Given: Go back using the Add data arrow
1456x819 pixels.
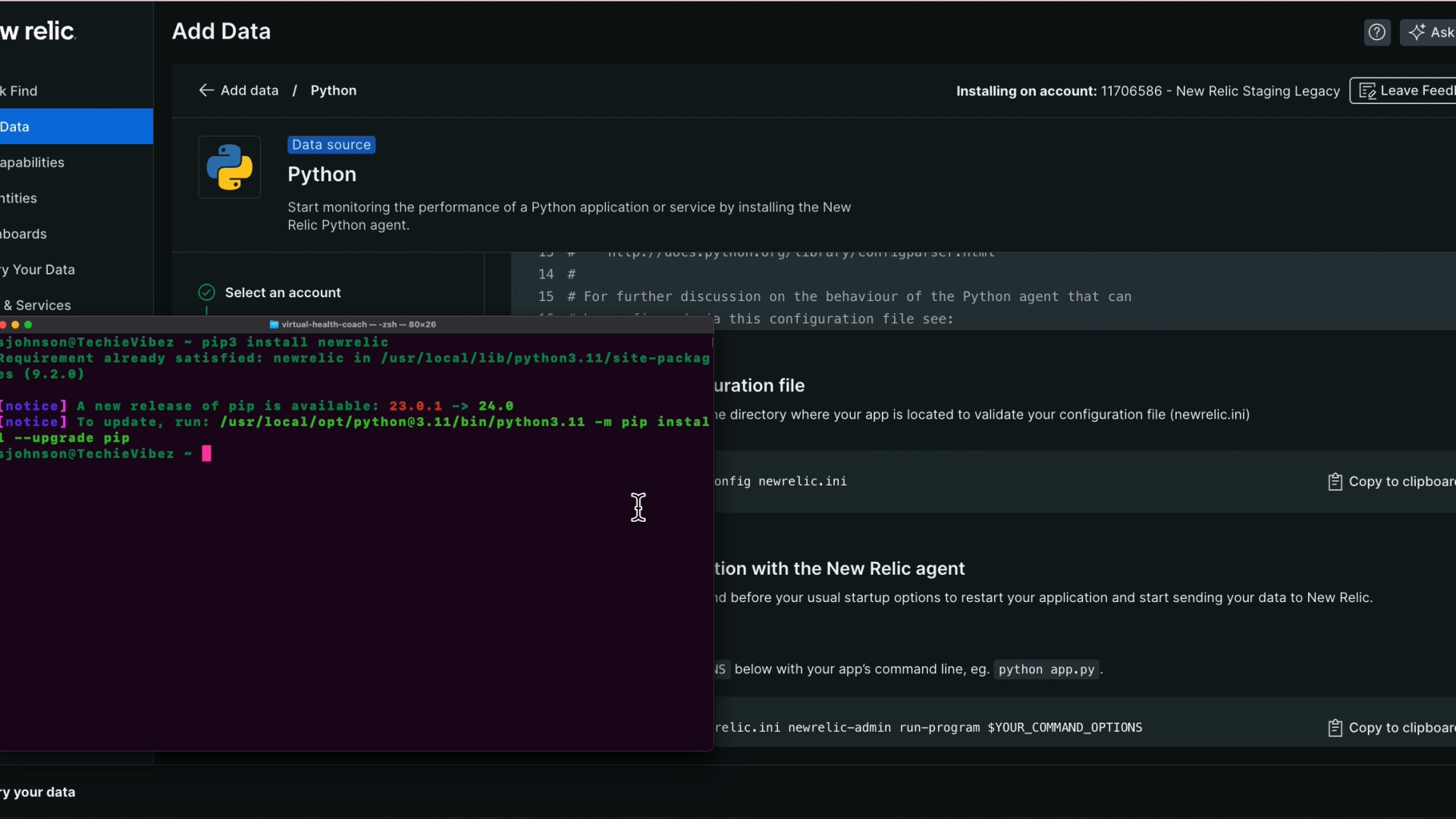Looking at the screenshot, I should [x=206, y=90].
